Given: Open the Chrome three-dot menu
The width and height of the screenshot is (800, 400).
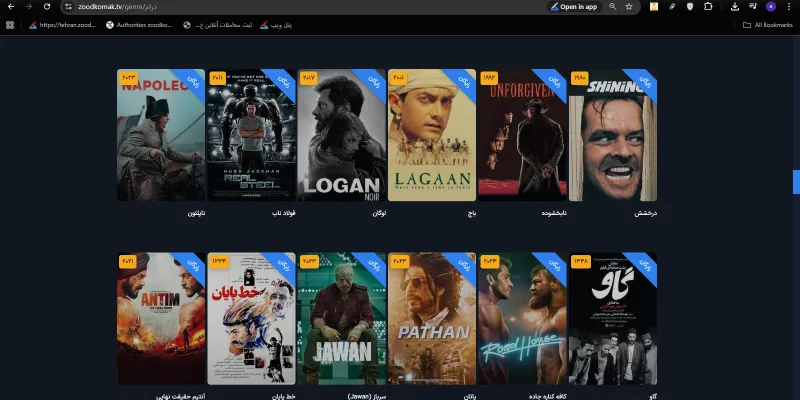Looking at the screenshot, I should [789, 7].
